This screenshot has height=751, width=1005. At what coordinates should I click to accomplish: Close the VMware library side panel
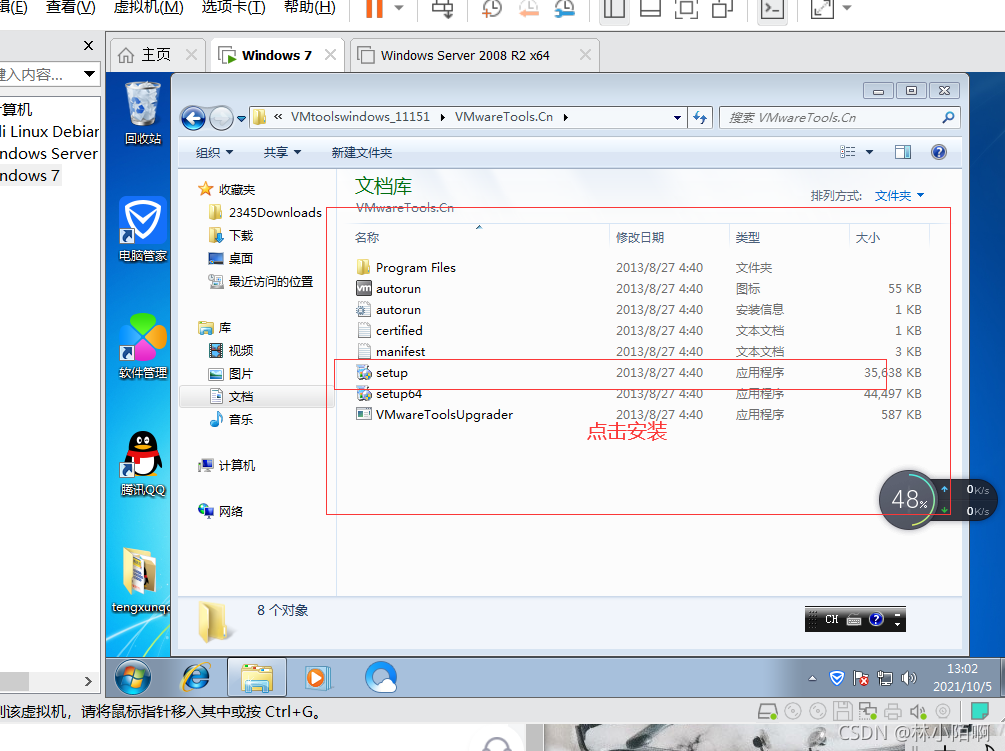(88, 45)
